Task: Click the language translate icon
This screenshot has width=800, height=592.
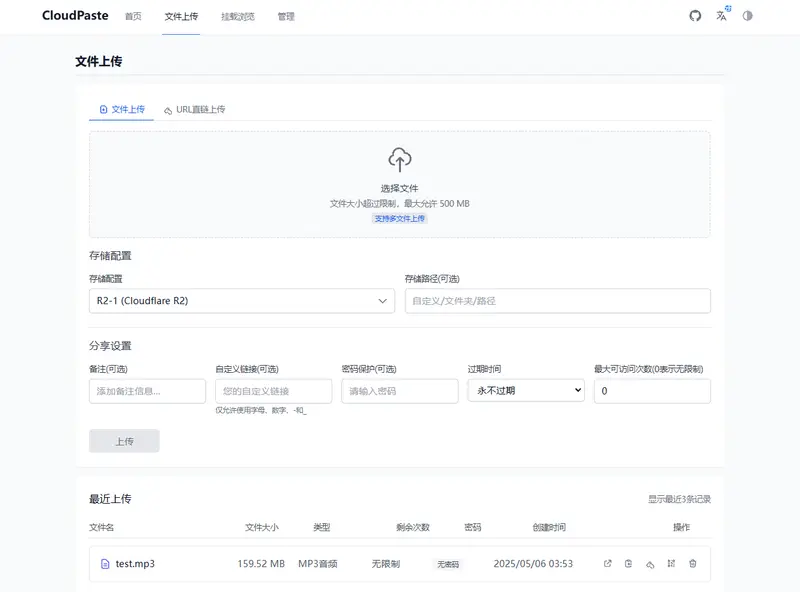Action: (x=722, y=16)
